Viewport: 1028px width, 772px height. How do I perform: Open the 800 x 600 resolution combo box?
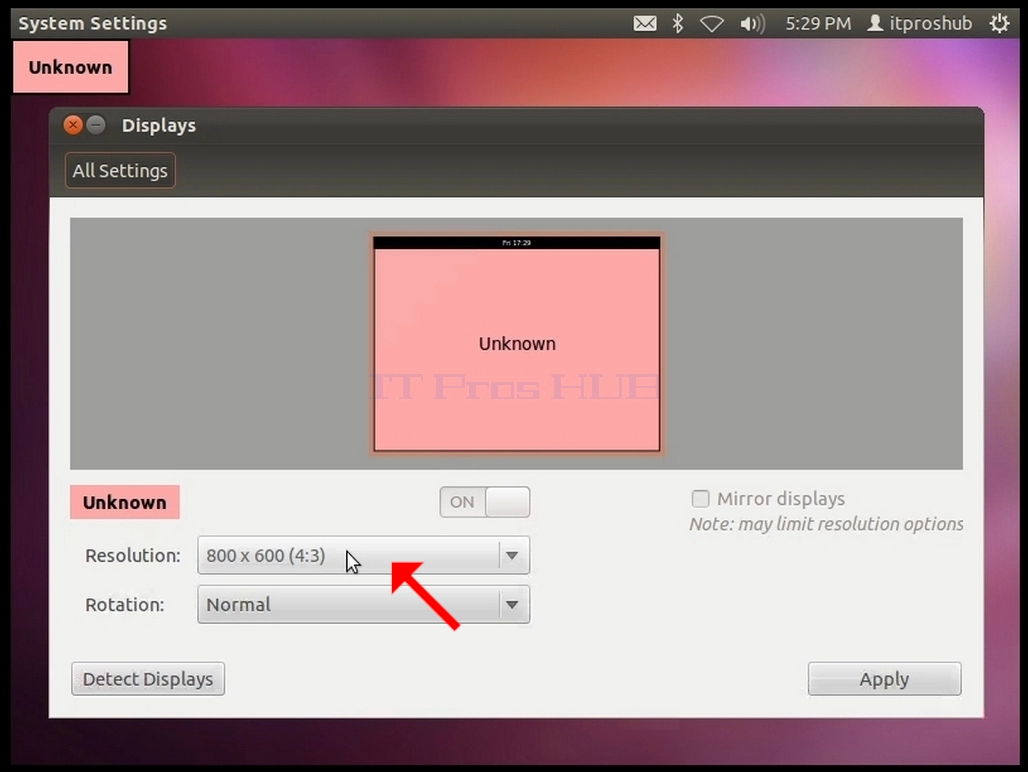363,556
